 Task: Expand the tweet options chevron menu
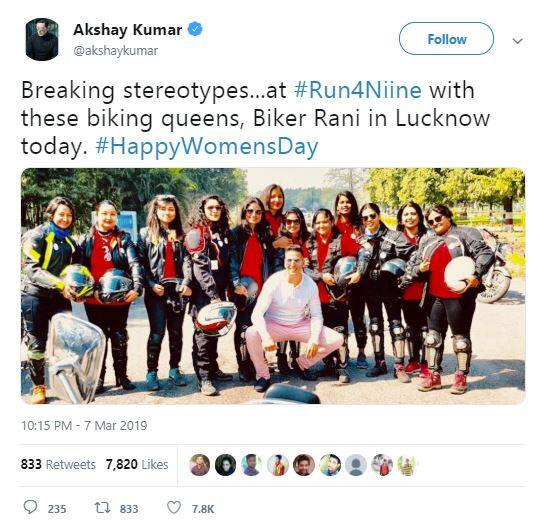pyautogui.click(x=517, y=41)
